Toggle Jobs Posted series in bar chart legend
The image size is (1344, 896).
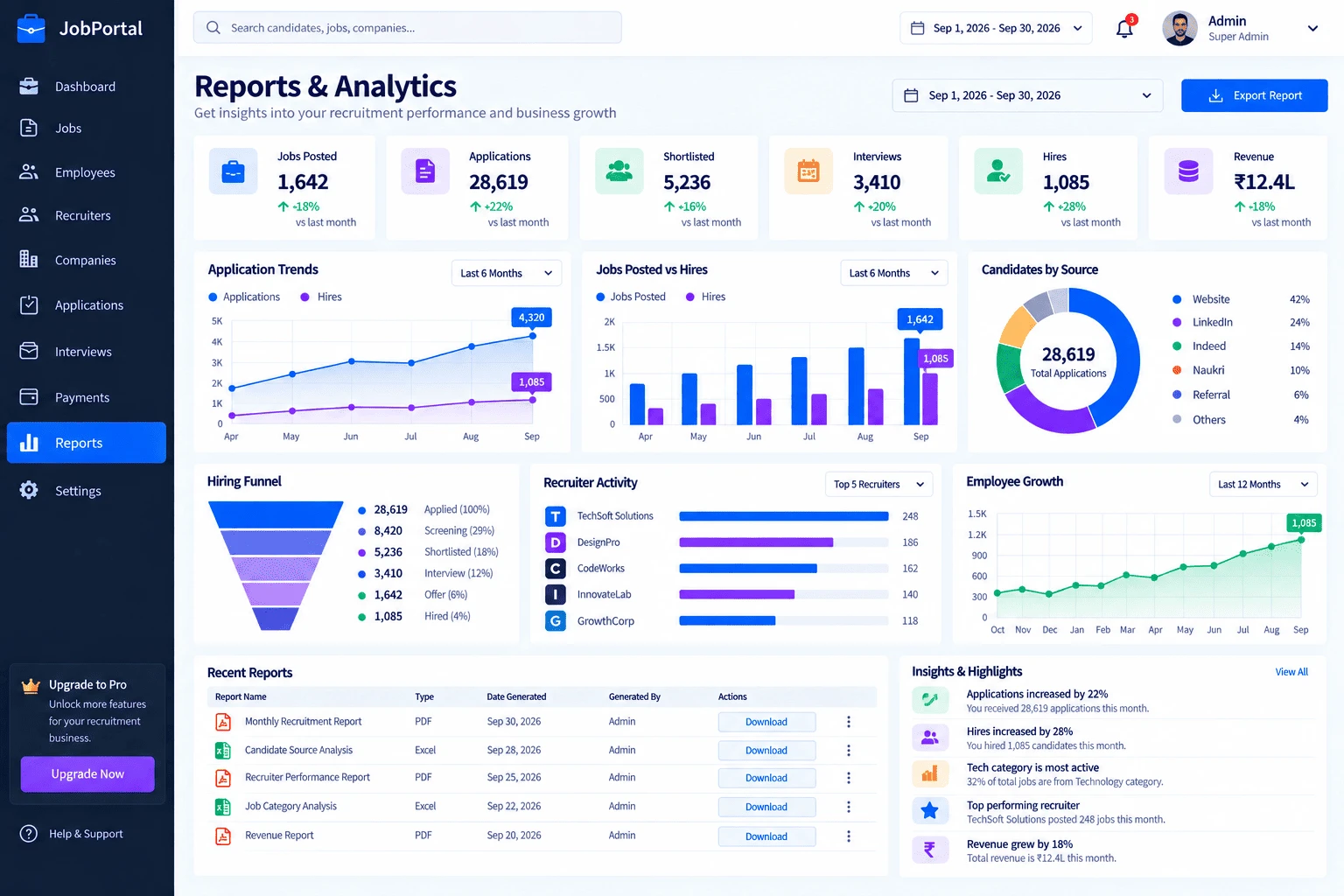click(631, 297)
